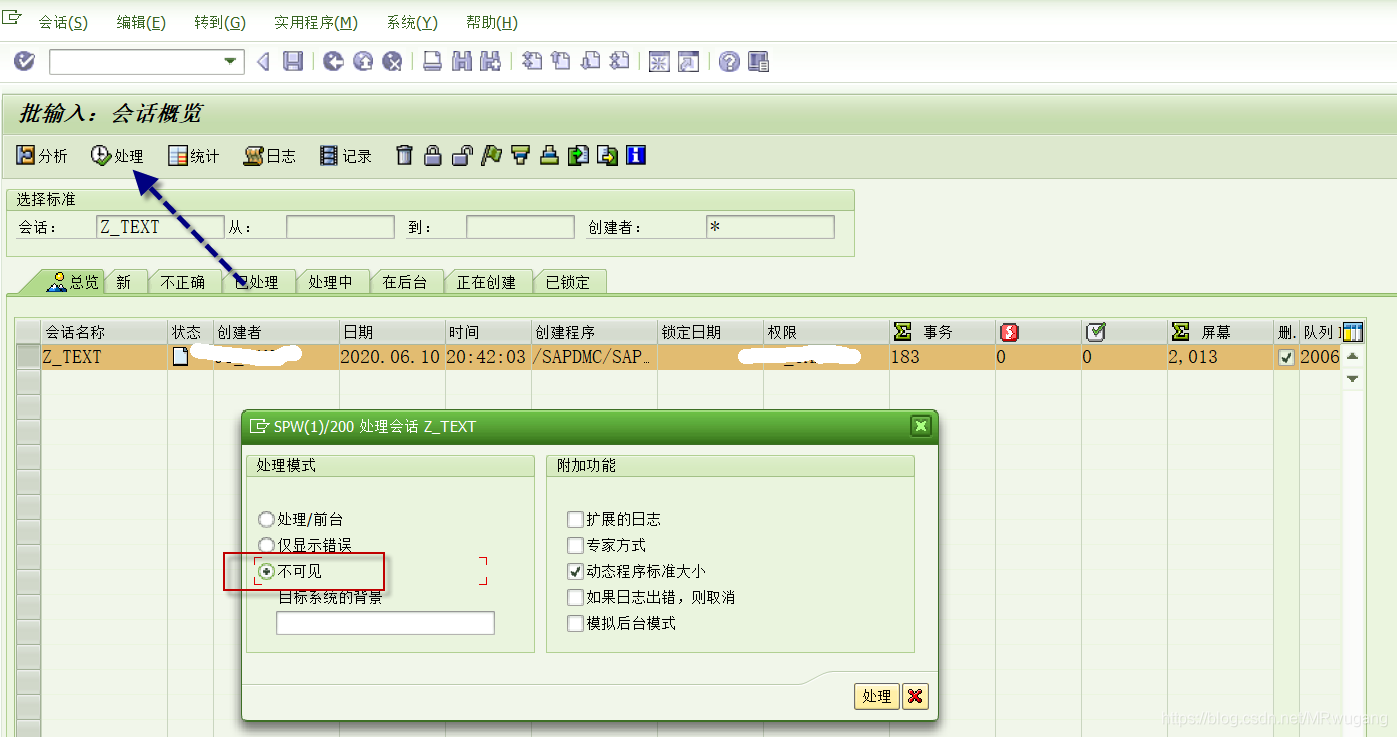Click the 分析 (Analysis) toolbar button
The height and width of the screenshot is (737, 1397).
click(x=42, y=155)
